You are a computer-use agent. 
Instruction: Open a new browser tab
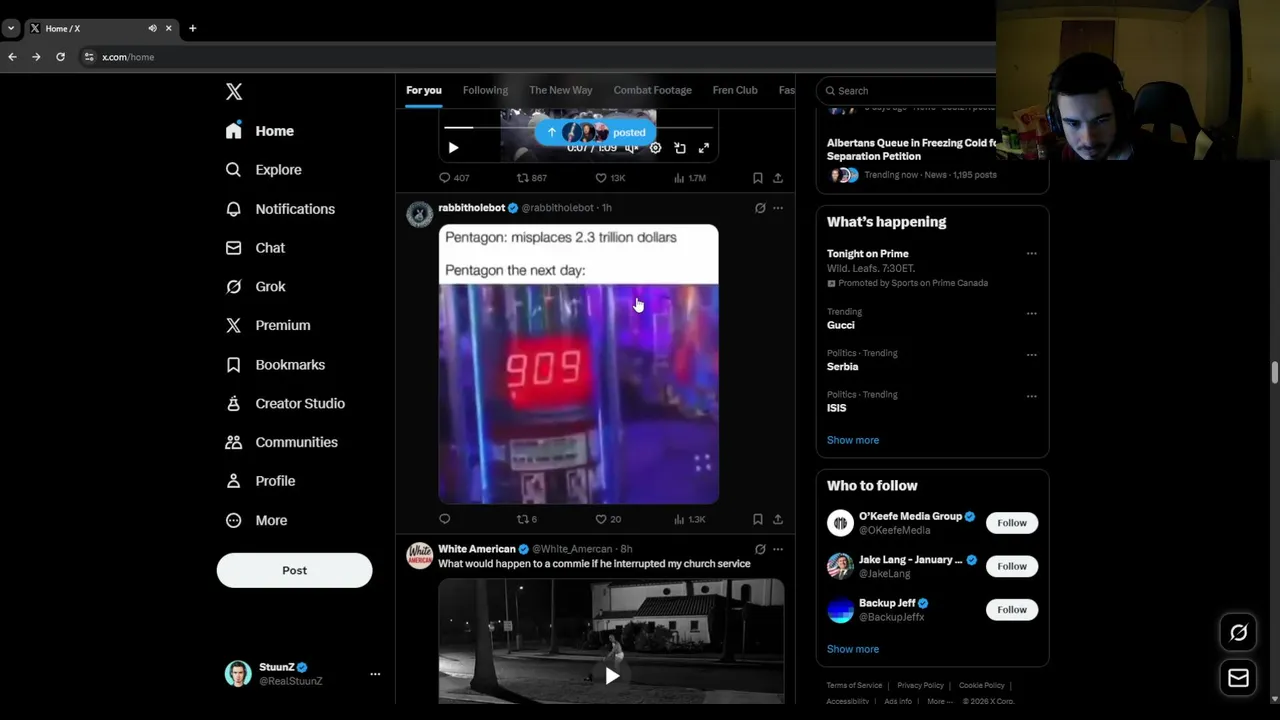pos(192,28)
